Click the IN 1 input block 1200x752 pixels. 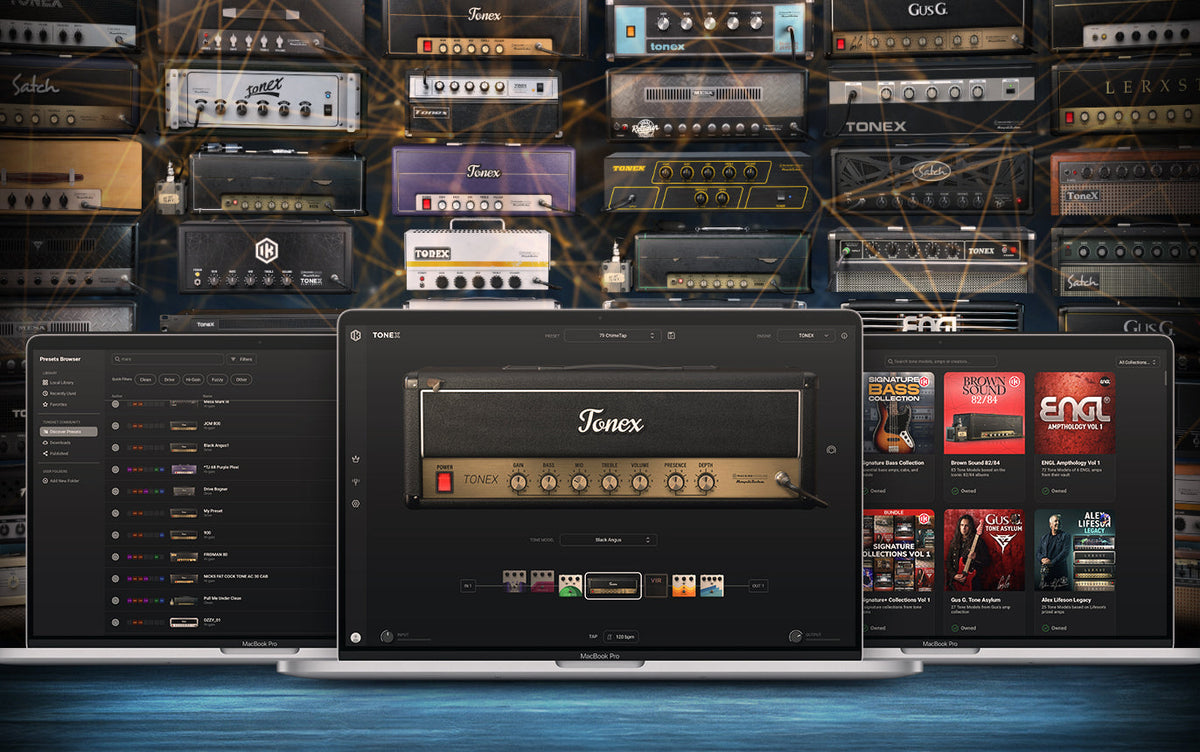coord(468,586)
